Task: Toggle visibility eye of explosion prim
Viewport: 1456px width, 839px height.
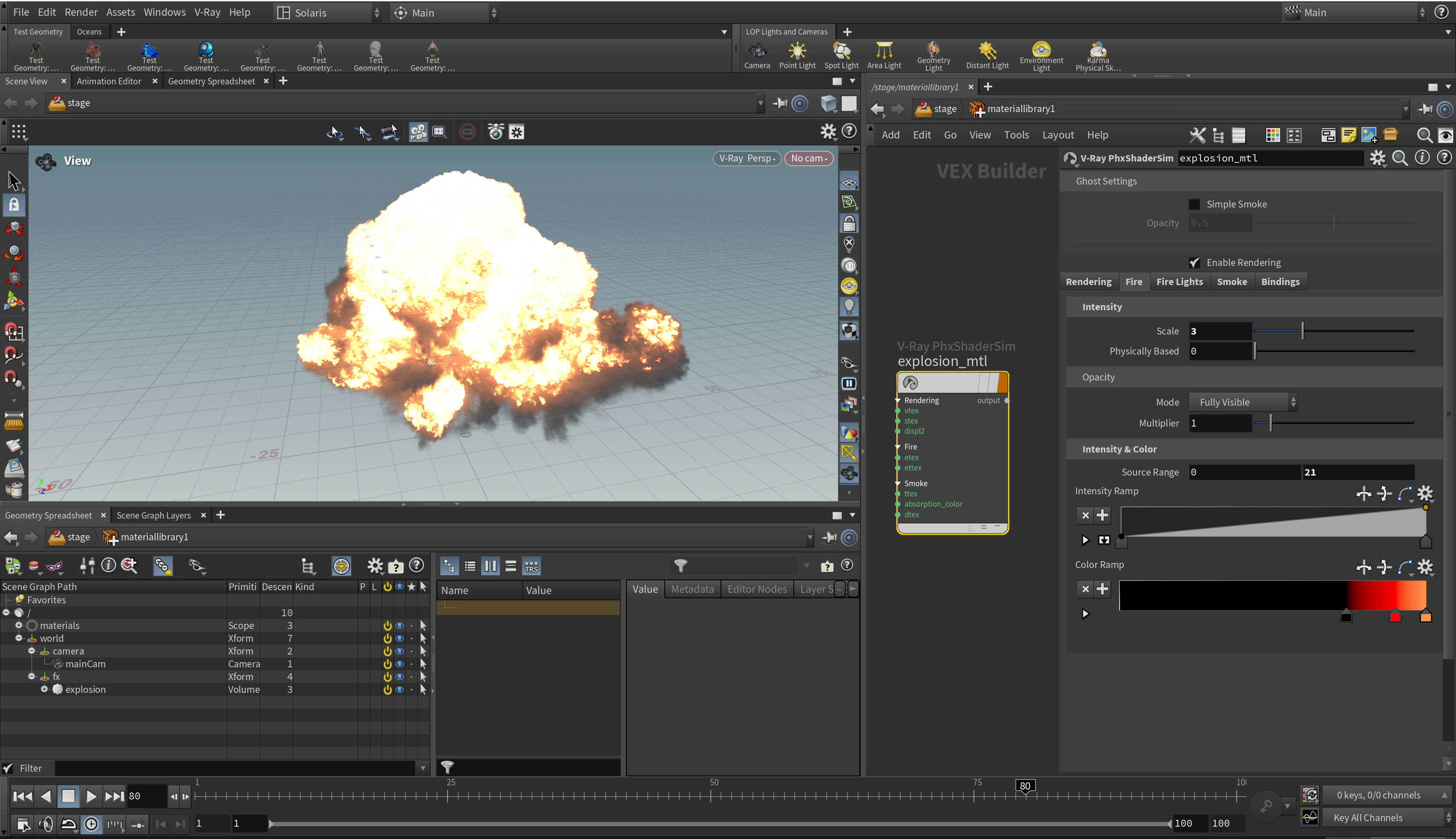Action: click(x=399, y=689)
